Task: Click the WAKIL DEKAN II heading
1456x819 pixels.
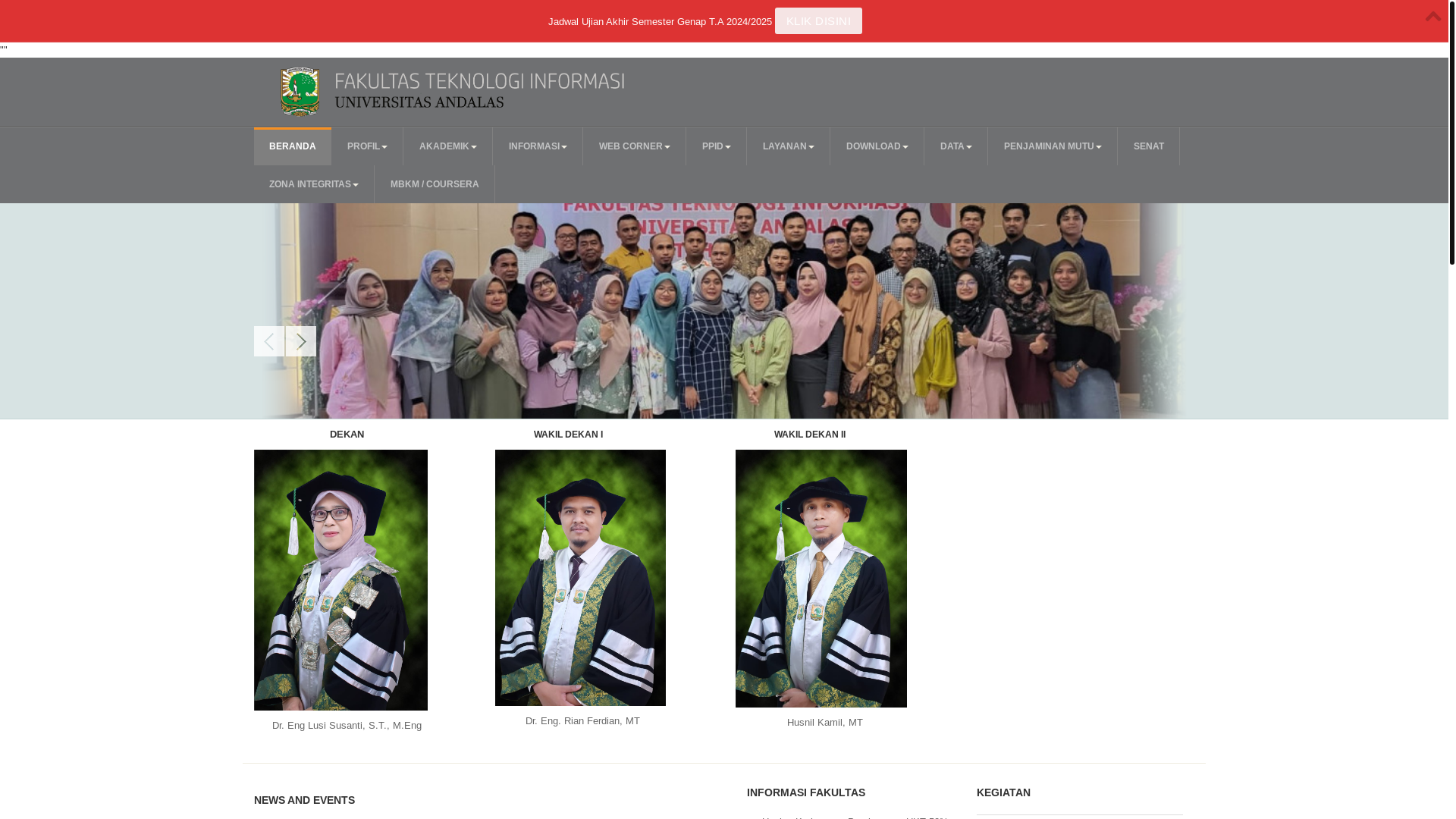Action: 809,435
